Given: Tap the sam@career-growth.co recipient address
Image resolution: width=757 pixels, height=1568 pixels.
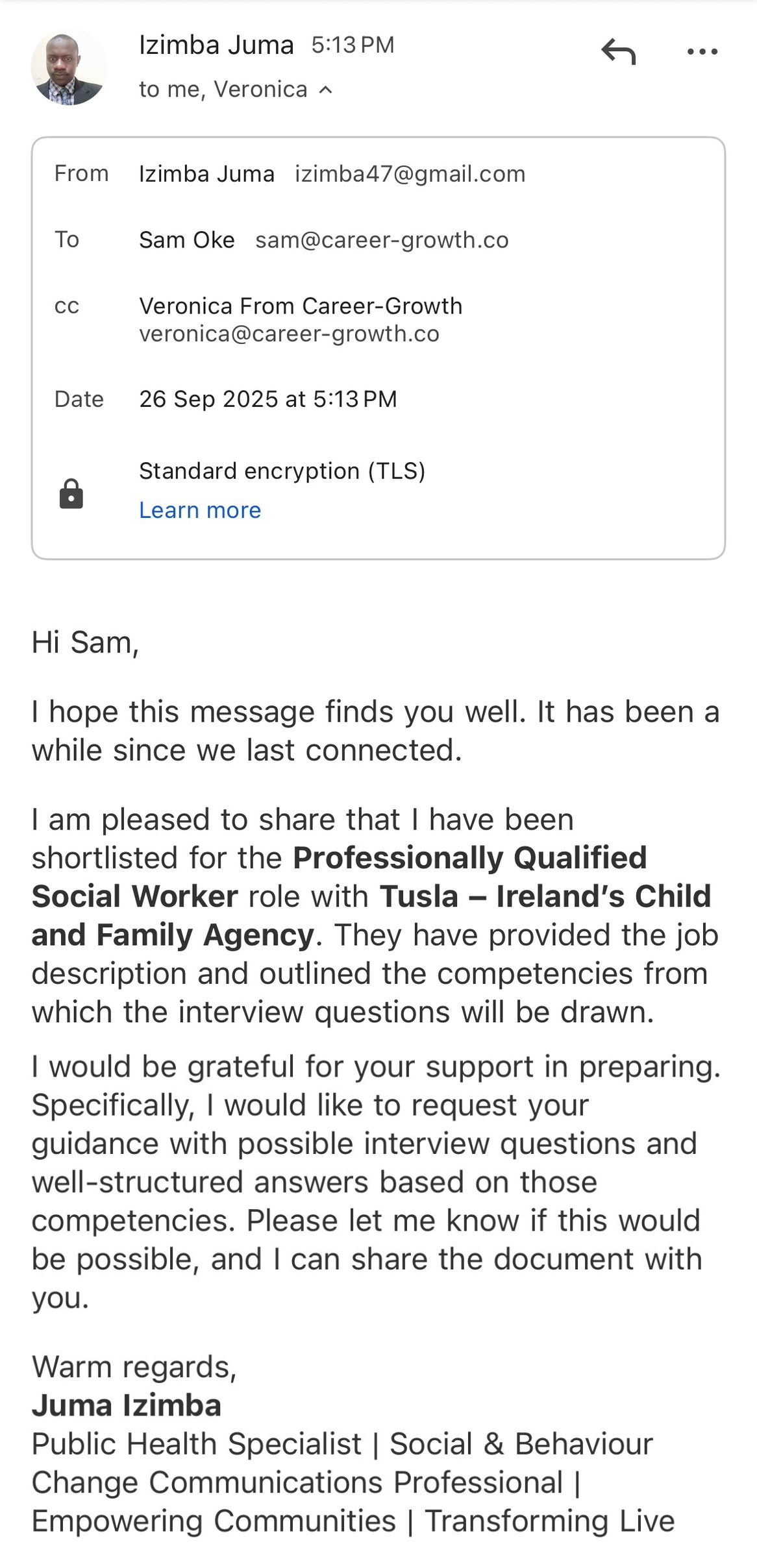Looking at the screenshot, I should click(x=382, y=240).
